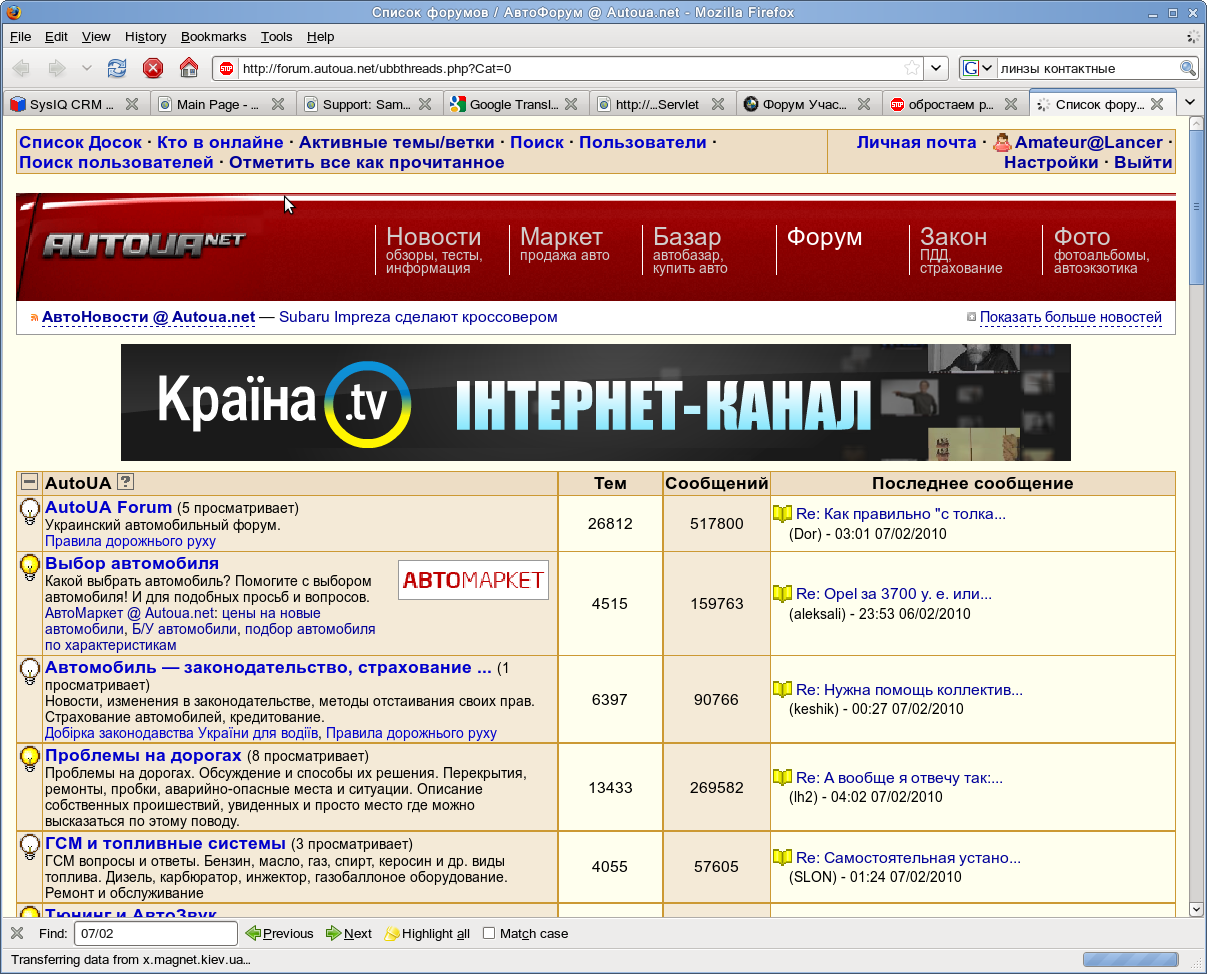Switch to the SysIQ CRM tab
The height and width of the screenshot is (974, 1207).
(x=76, y=104)
